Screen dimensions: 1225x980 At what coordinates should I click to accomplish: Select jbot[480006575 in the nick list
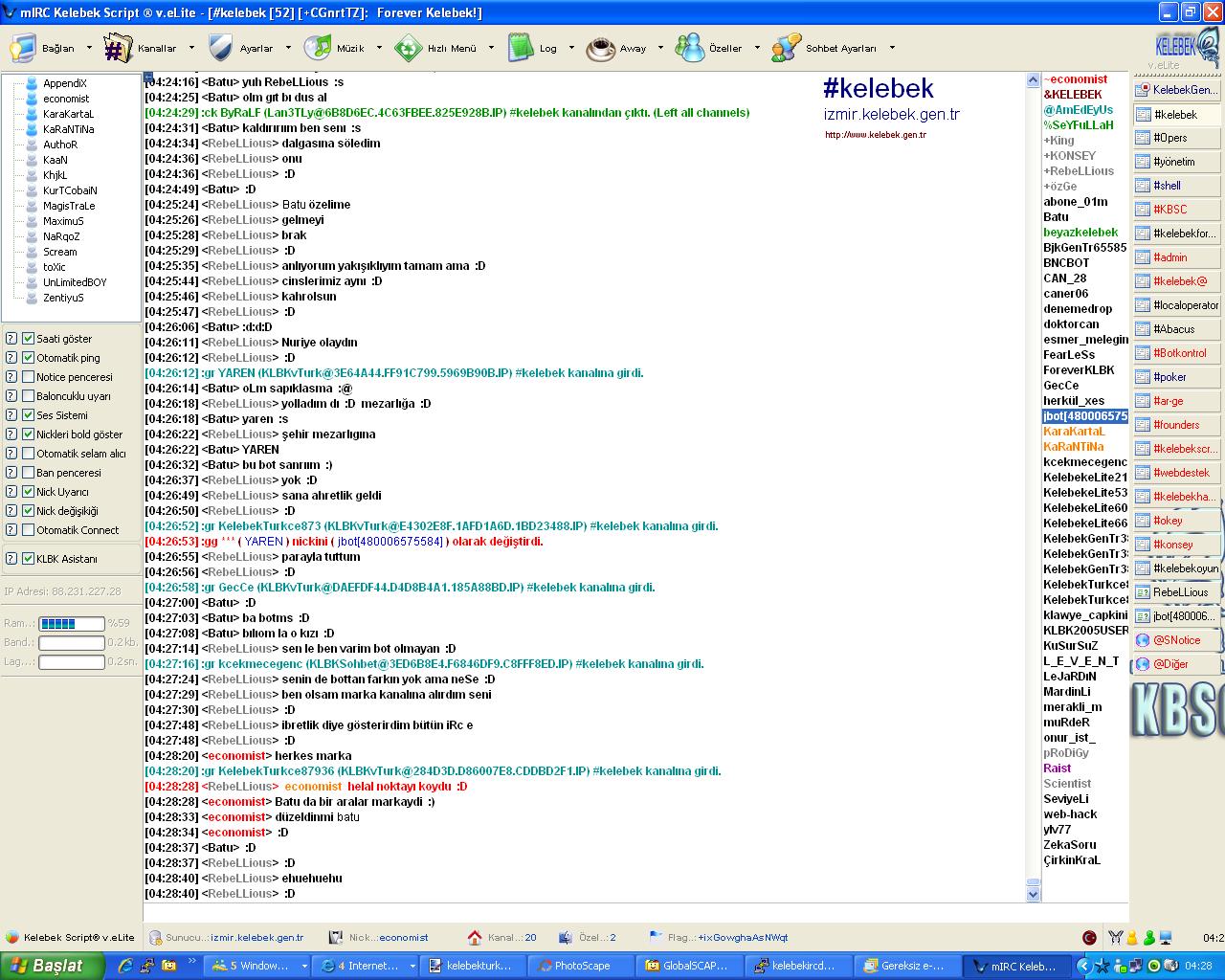tap(1085, 416)
